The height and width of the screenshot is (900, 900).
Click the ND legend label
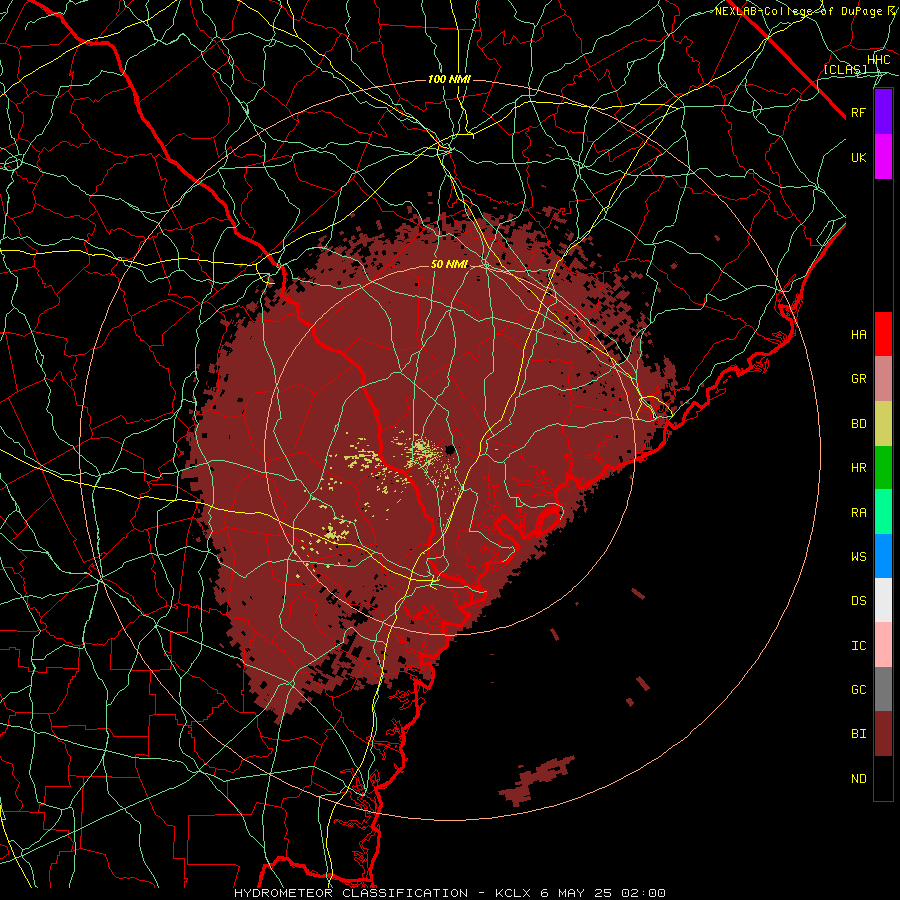pyautogui.click(x=859, y=779)
